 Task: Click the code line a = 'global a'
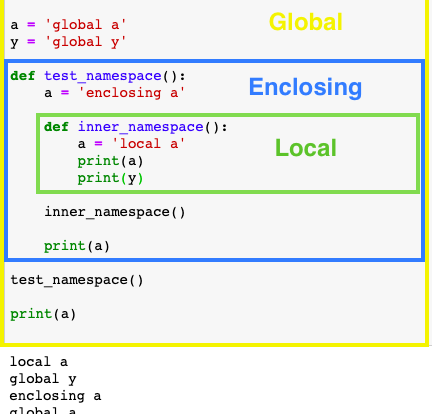click(68, 25)
